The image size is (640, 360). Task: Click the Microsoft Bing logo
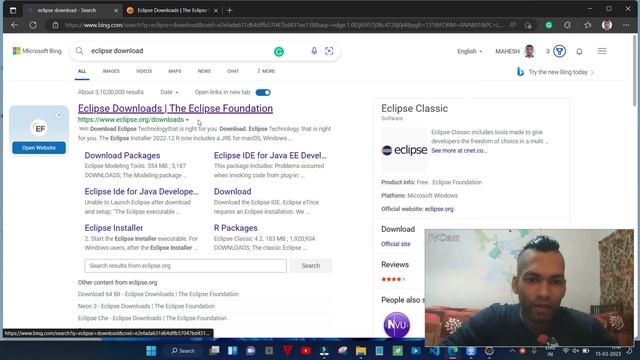pyautogui.click(x=37, y=51)
